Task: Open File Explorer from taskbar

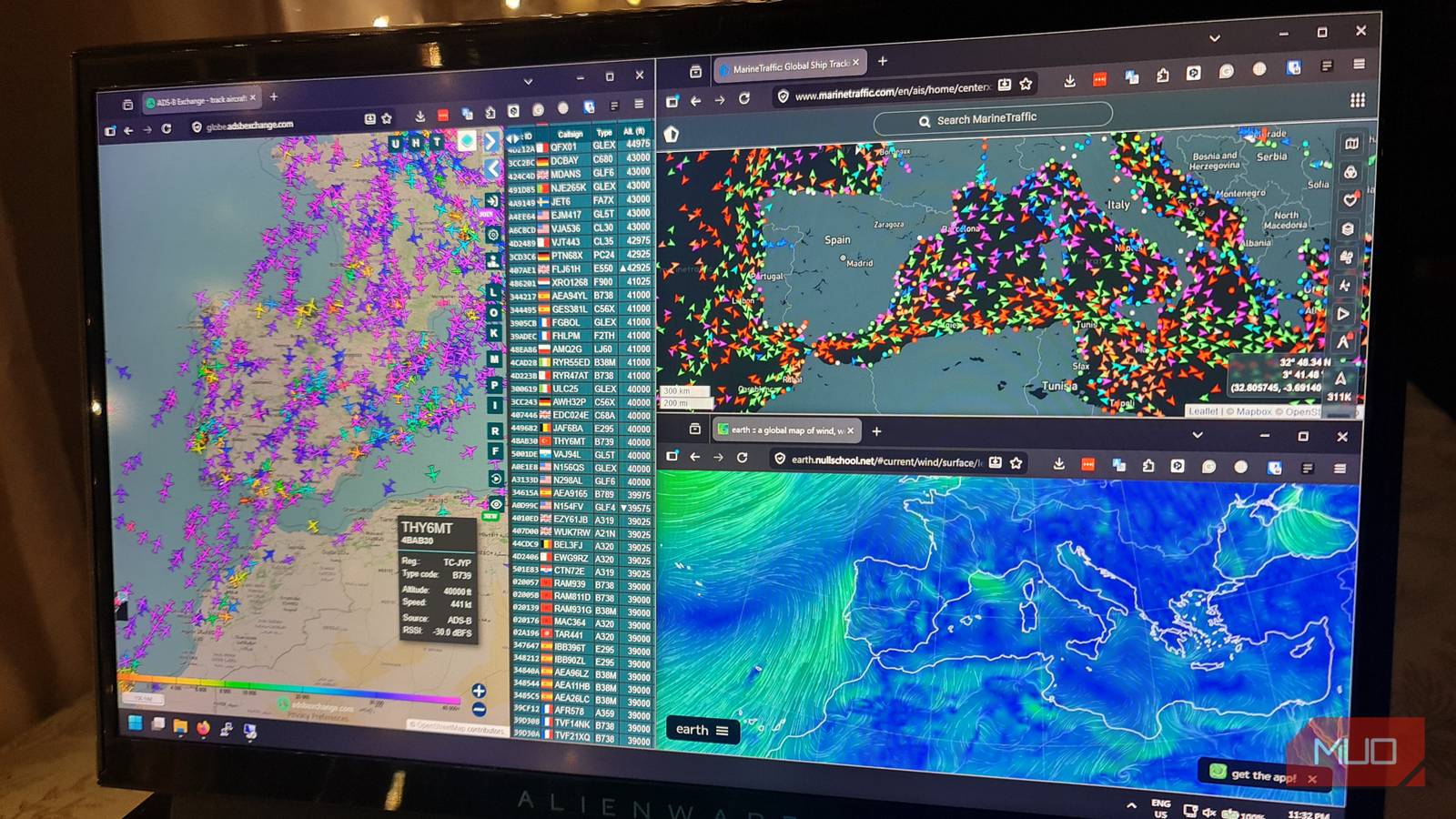Action: (180, 726)
